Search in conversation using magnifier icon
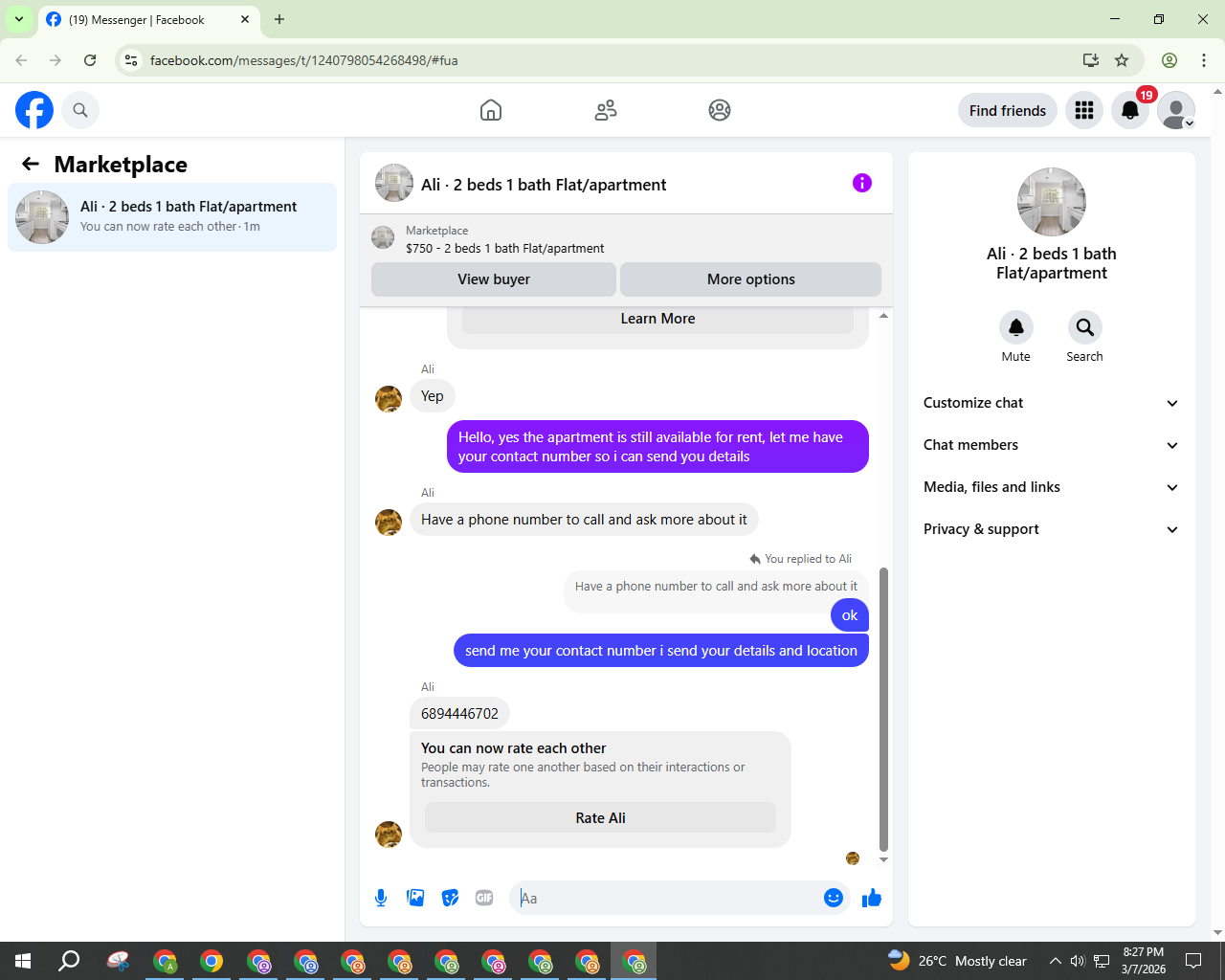Viewport: 1225px width, 980px height. (1085, 327)
